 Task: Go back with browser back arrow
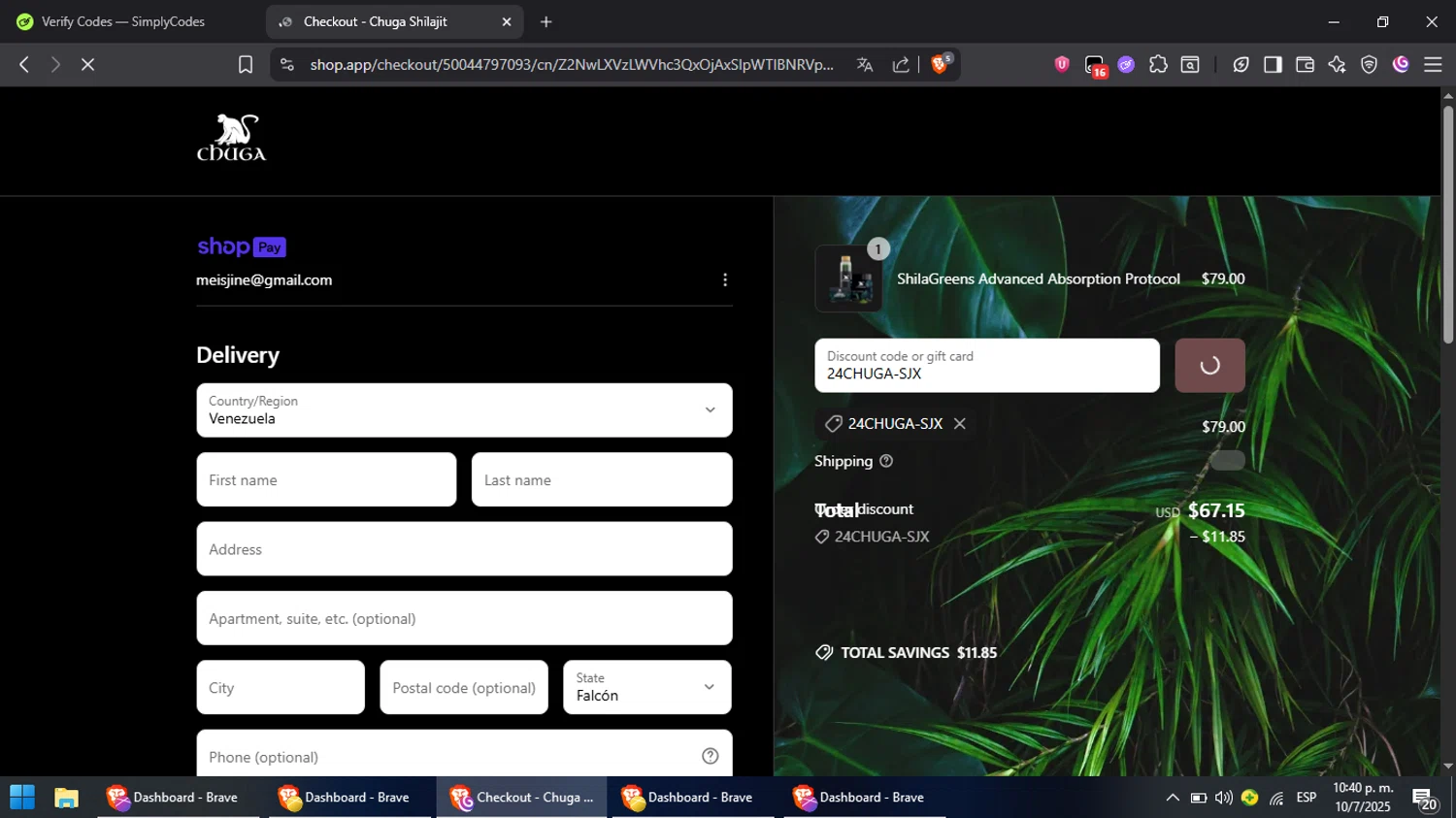point(24,64)
